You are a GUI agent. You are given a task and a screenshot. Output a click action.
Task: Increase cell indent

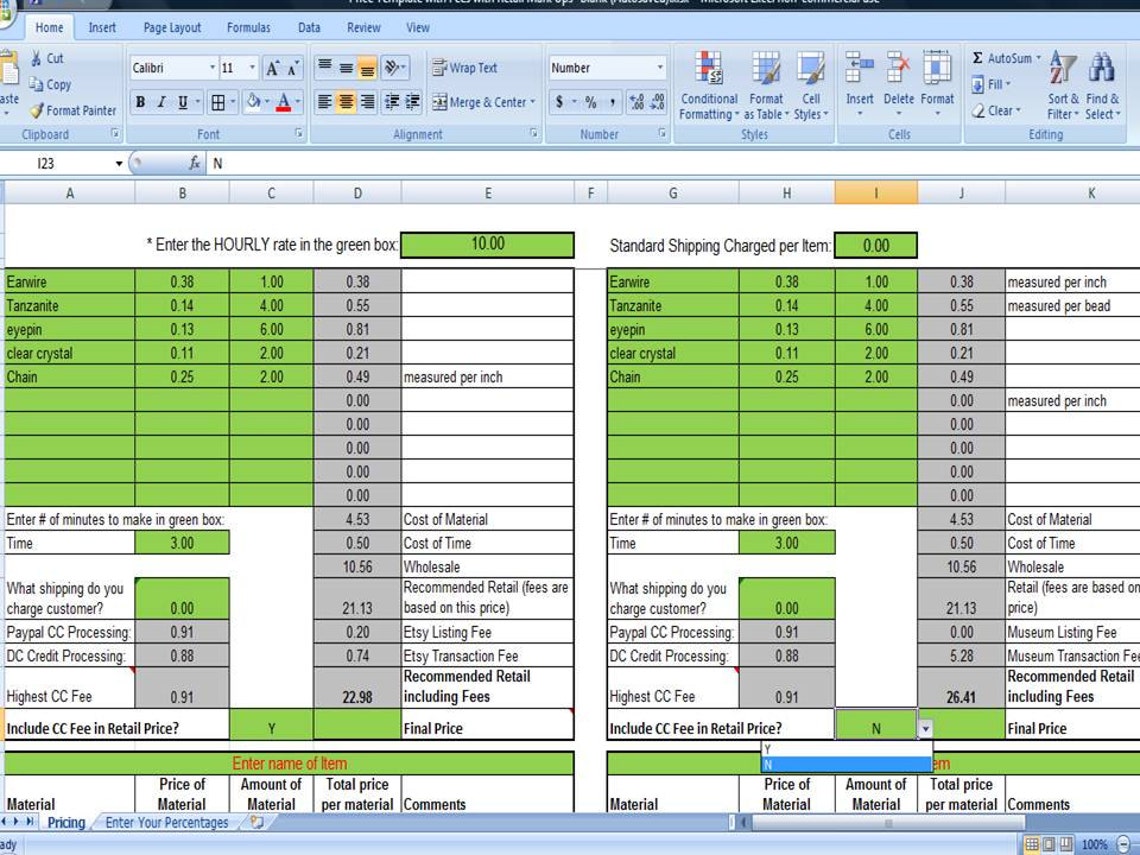click(x=412, y=102)
